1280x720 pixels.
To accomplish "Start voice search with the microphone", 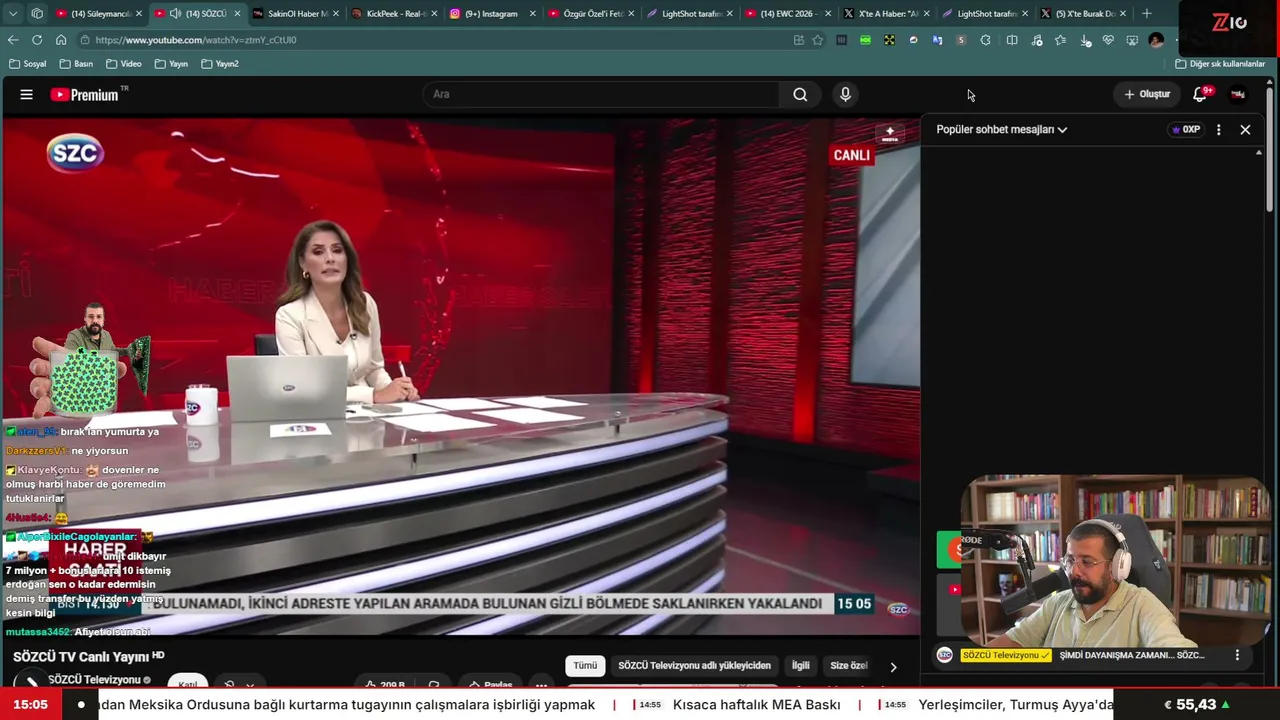I will click(x=845, y=94).
